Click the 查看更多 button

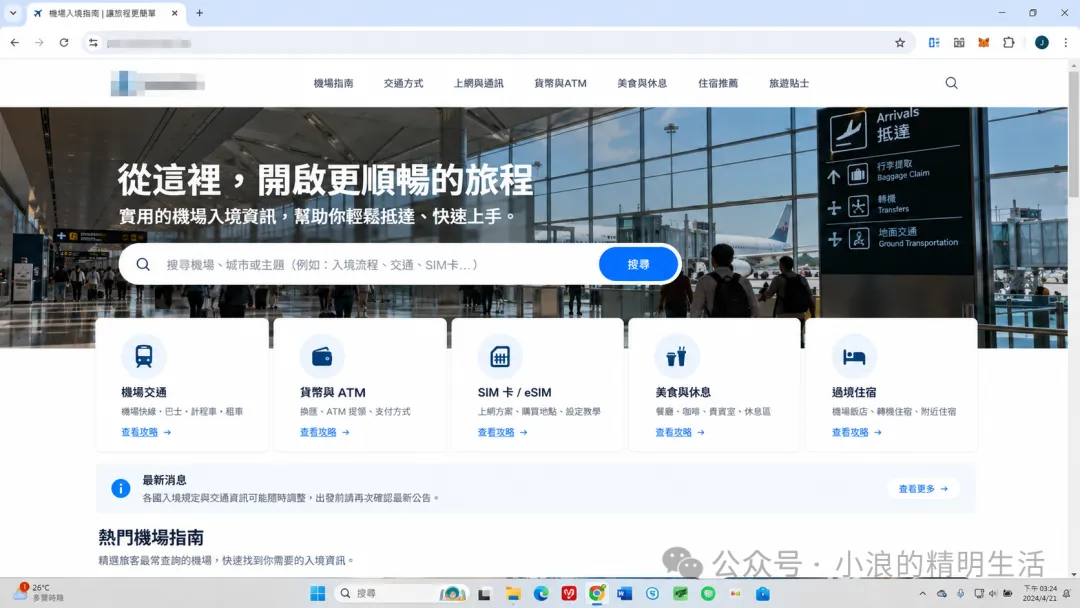(x=923, y=489)
